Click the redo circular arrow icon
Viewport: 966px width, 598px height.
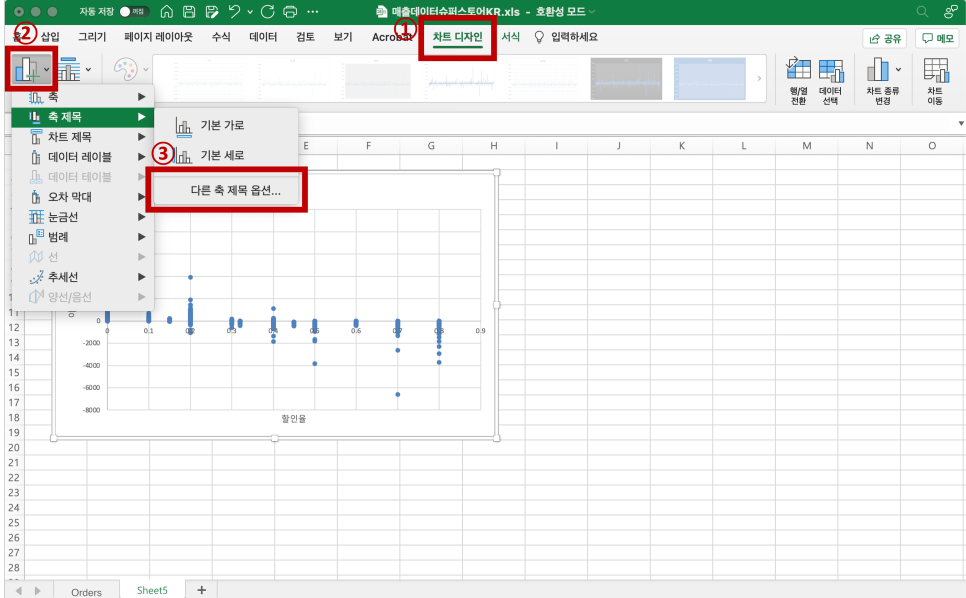[x=267, y=12]
